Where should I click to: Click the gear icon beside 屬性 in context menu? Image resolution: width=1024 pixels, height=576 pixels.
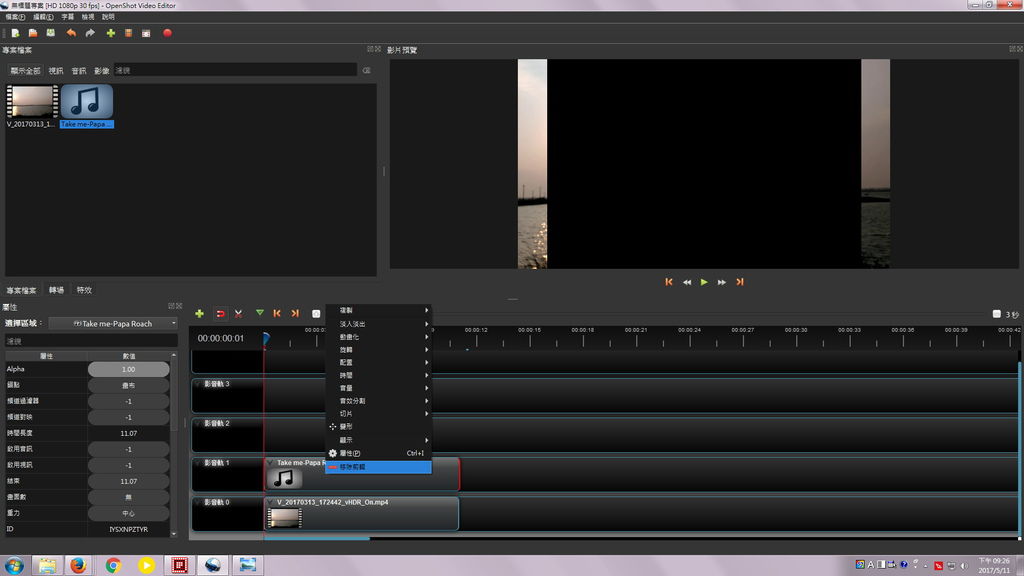(x=332, y=453)
